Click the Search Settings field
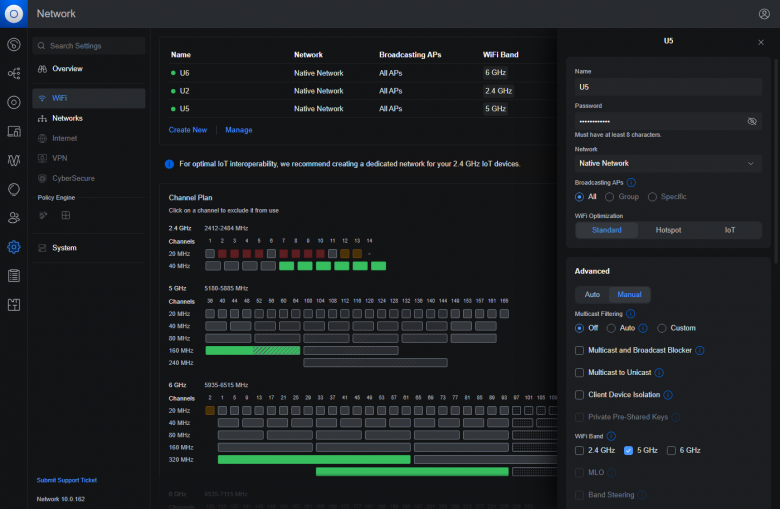Image resolution: width=780 pixels, height=509 pixels. click(88, 46)
